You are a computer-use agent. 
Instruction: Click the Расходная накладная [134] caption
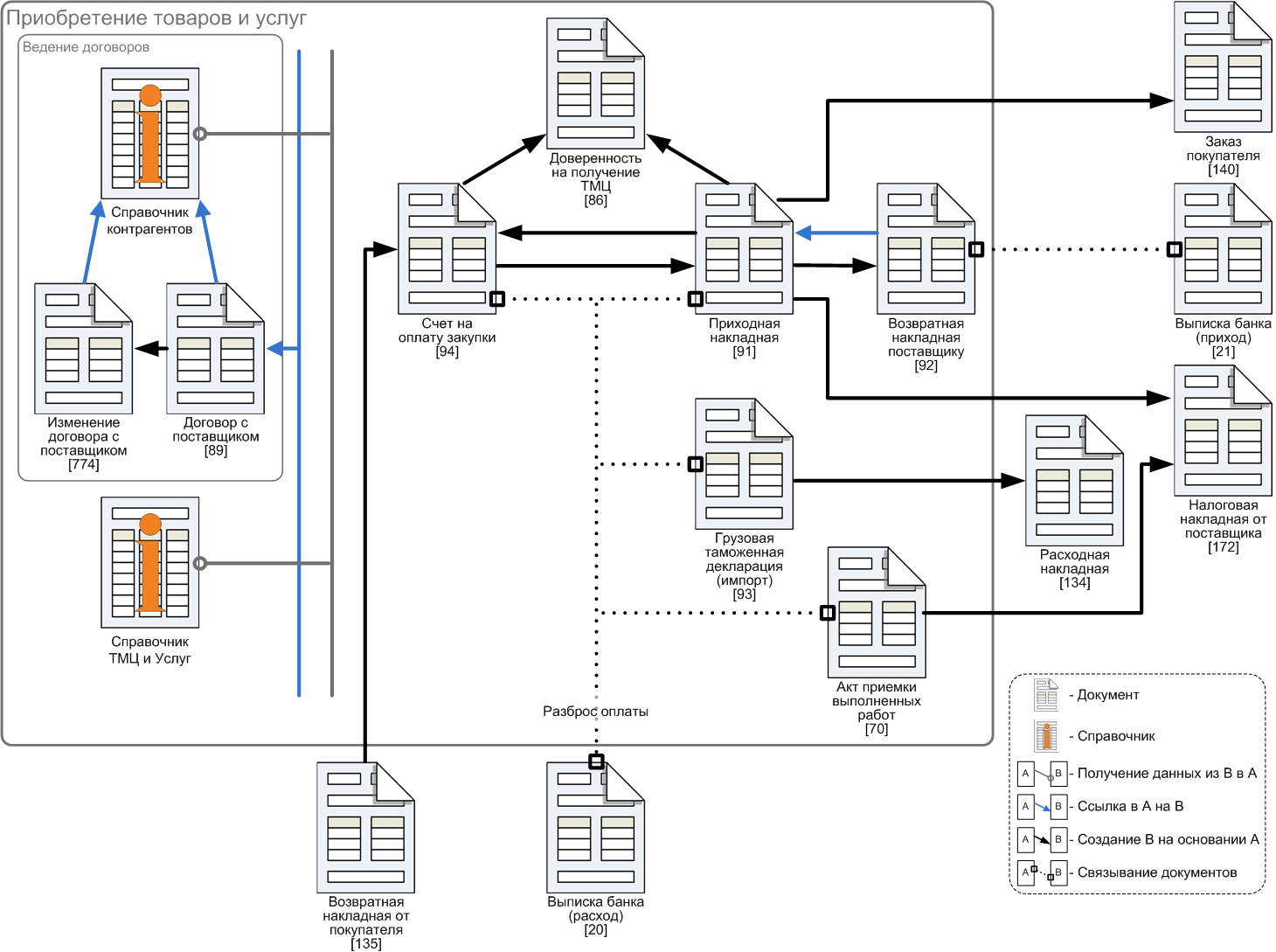[1075, 569]
